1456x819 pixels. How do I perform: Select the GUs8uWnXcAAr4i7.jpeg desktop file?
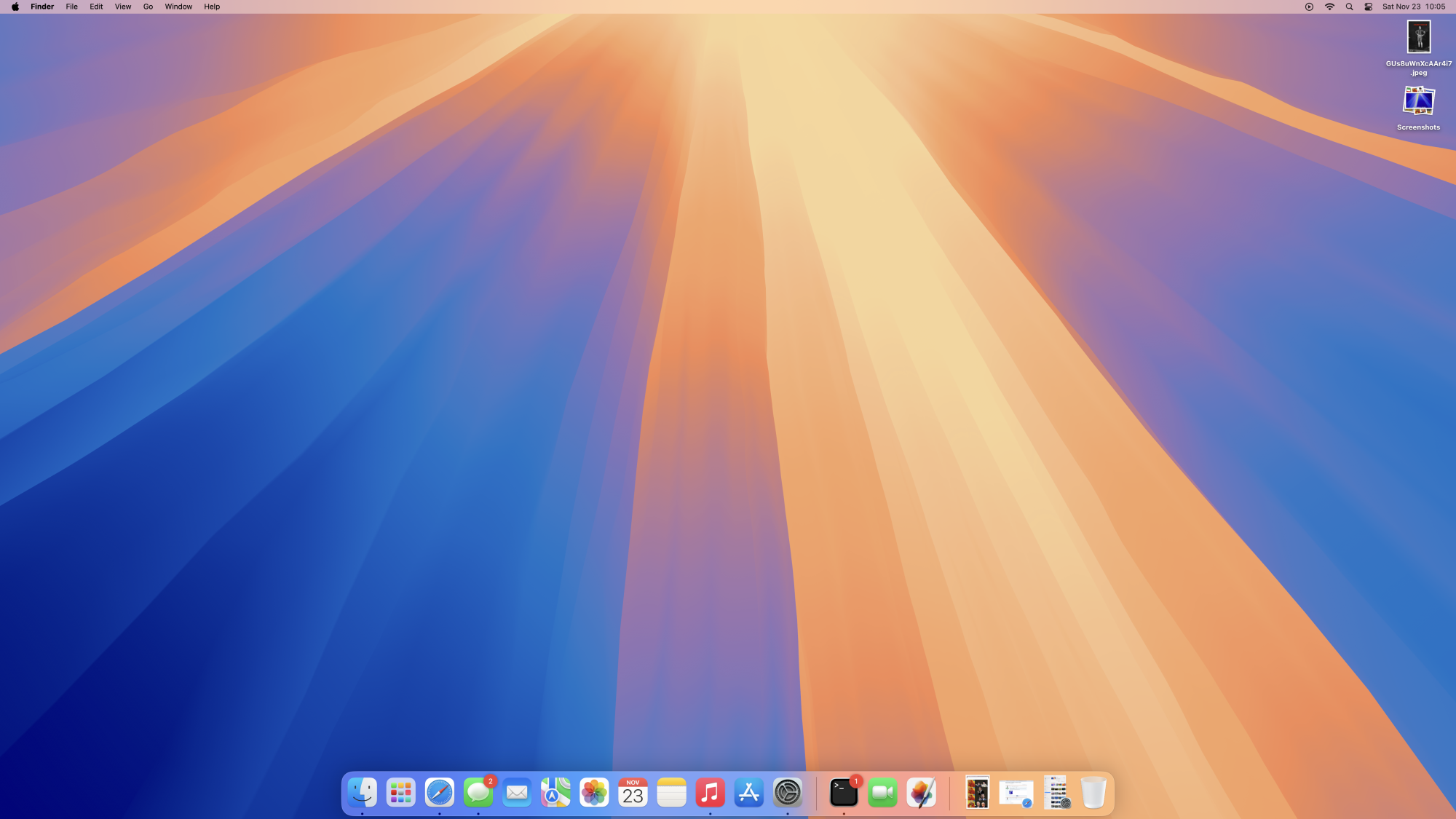pos(1418,37)
